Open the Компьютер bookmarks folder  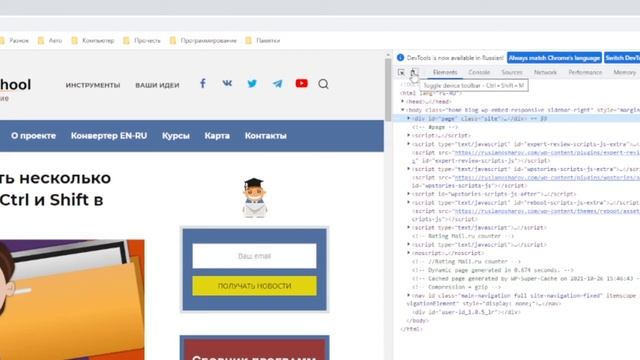point(93,41)
